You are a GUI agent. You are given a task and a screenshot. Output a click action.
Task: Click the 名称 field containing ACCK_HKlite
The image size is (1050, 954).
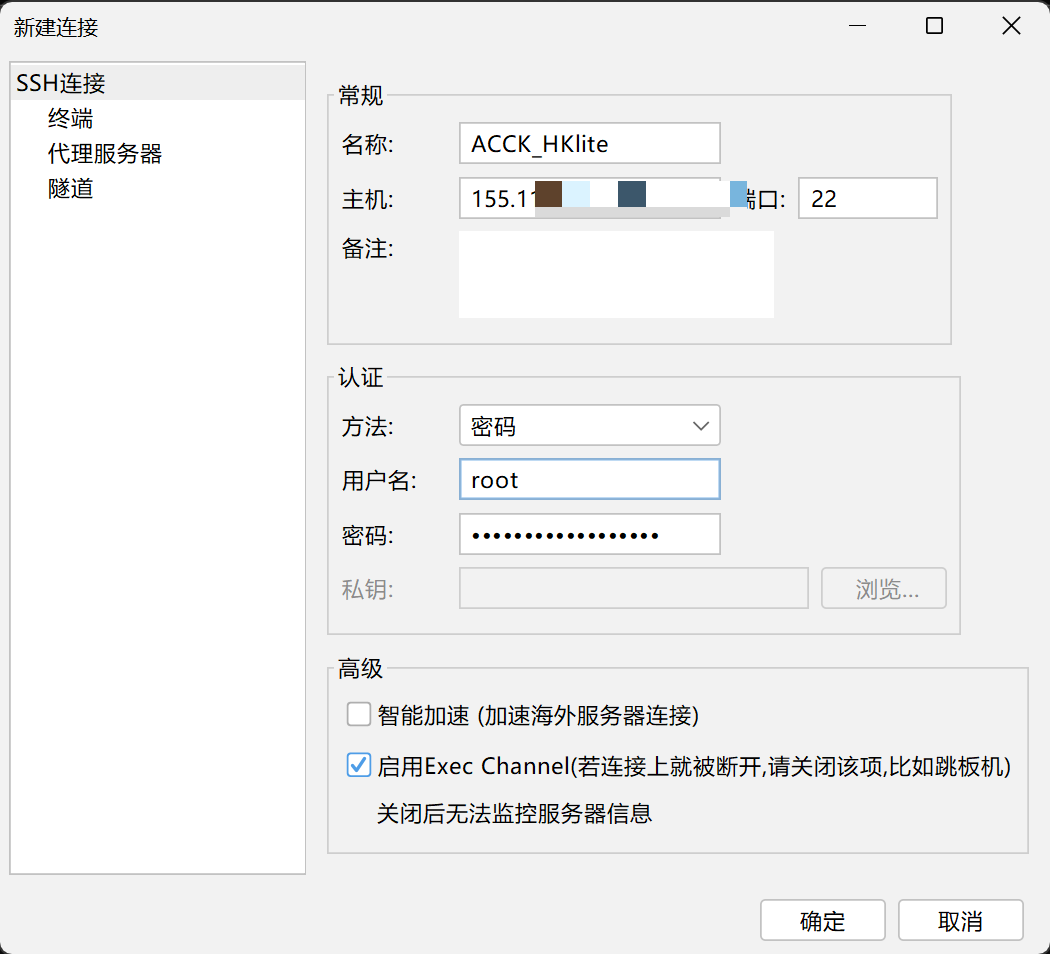tap(589, 143)
